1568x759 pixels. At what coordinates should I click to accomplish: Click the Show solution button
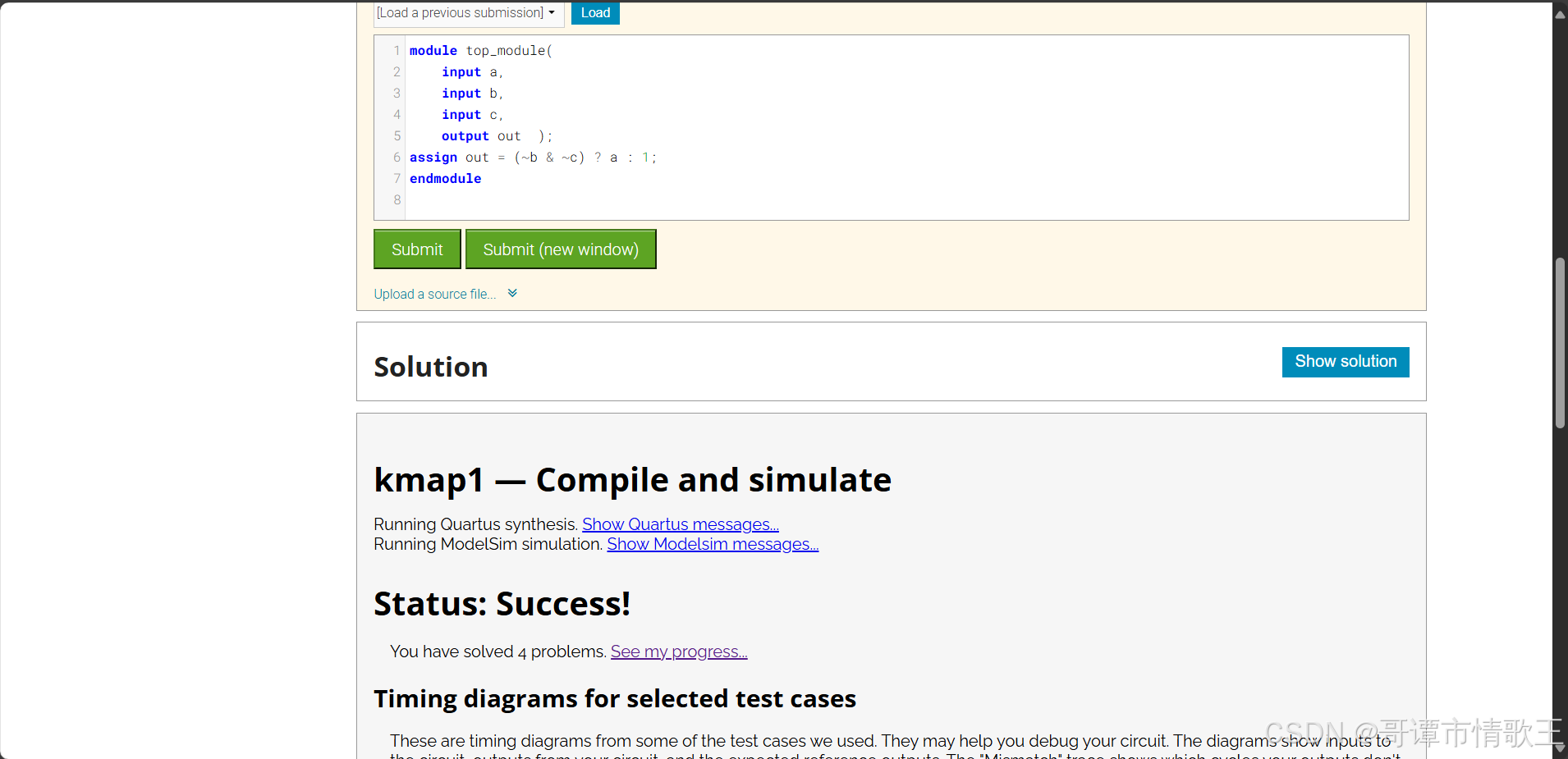click(x=1346, y=362)
